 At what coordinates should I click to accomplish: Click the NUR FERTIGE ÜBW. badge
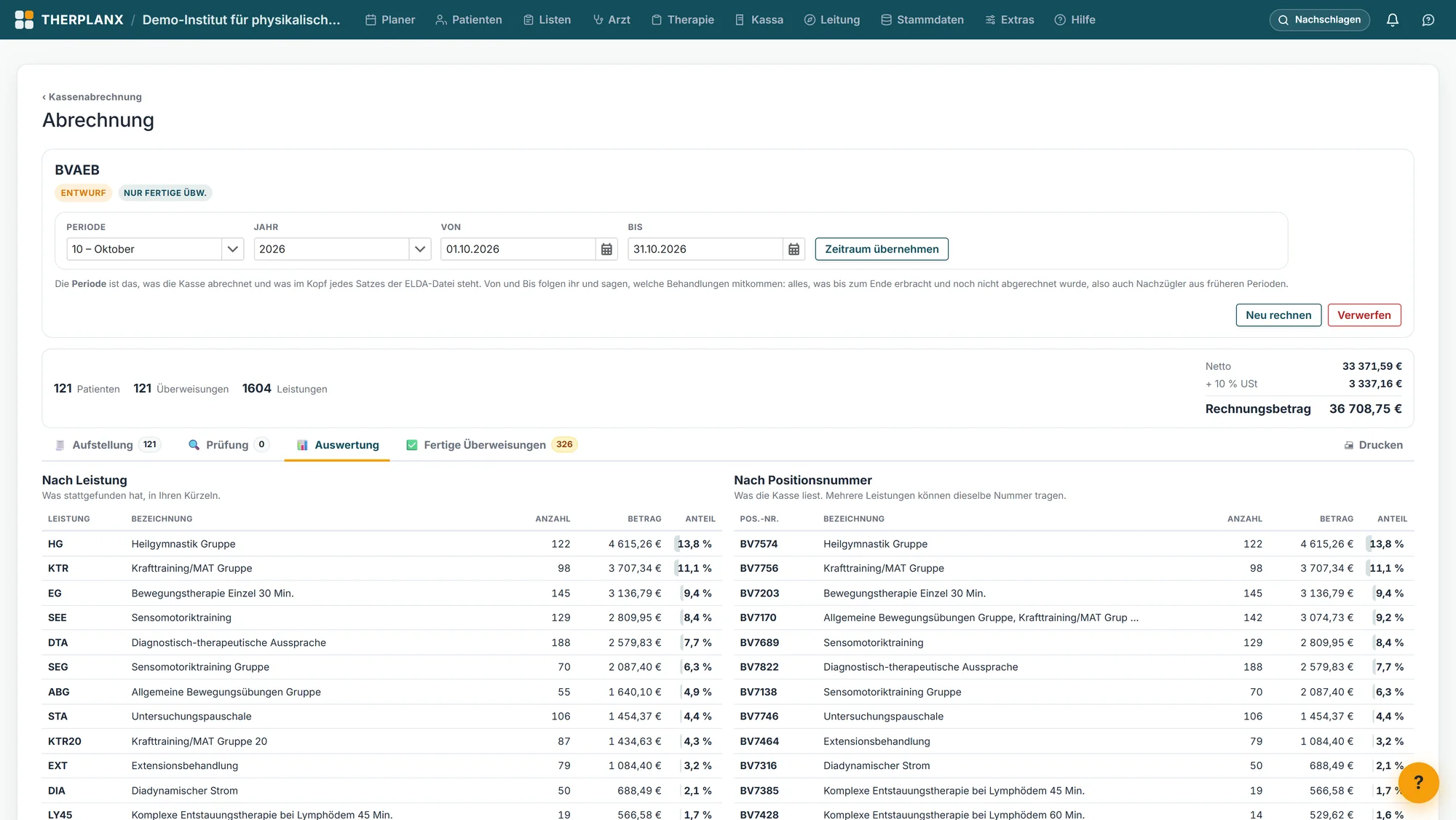[165, 193]
